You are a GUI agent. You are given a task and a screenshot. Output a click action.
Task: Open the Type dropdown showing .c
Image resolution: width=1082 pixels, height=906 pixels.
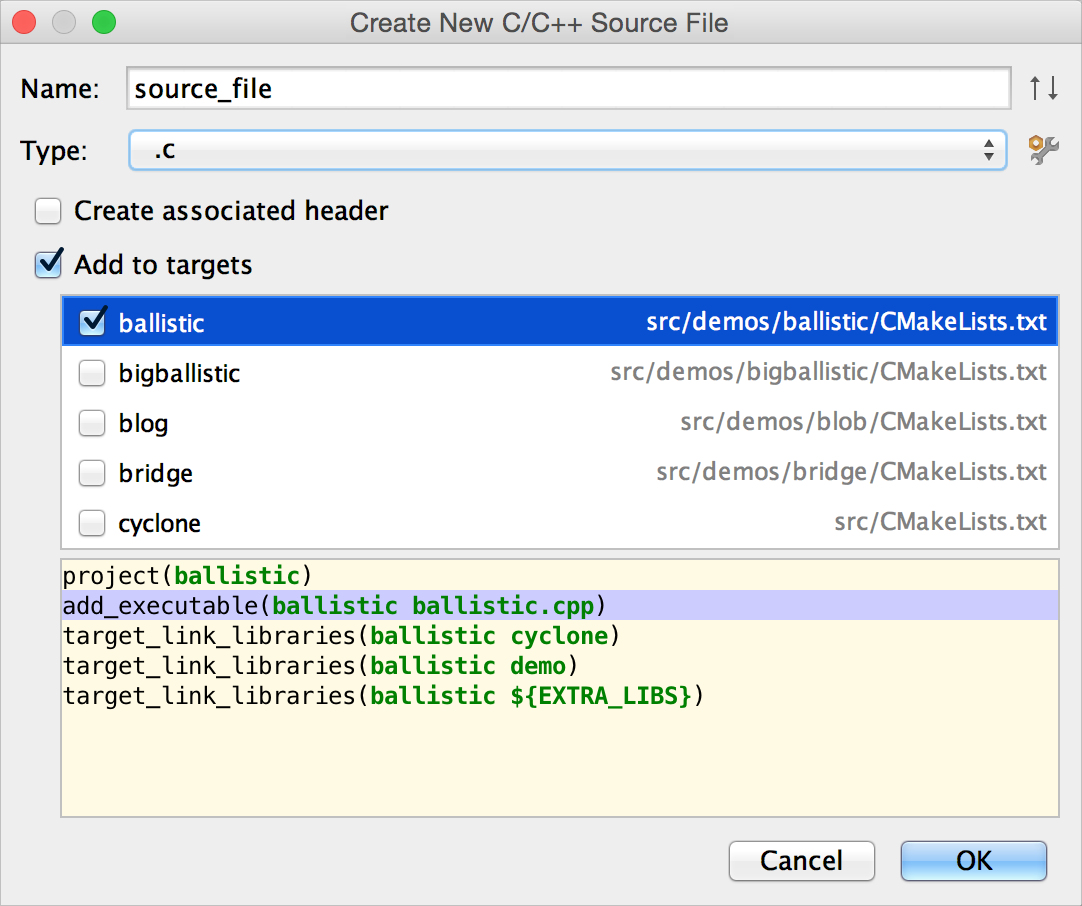point(567,150)
